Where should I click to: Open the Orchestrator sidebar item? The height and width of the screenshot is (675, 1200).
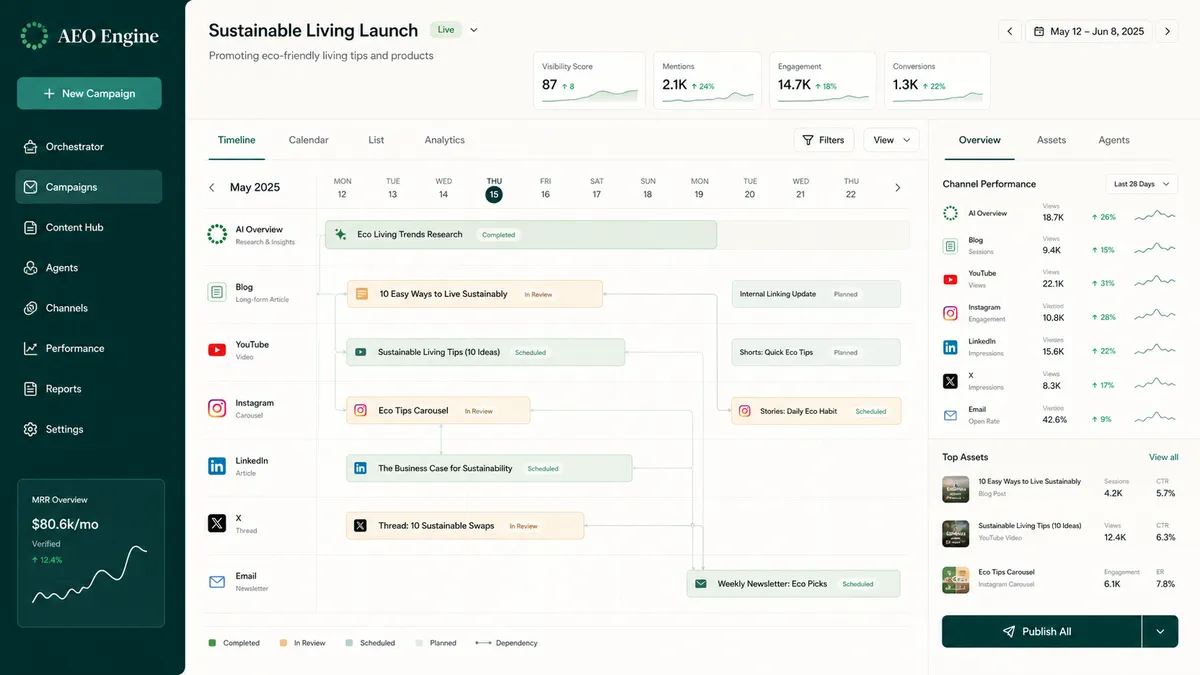point(89,147)
